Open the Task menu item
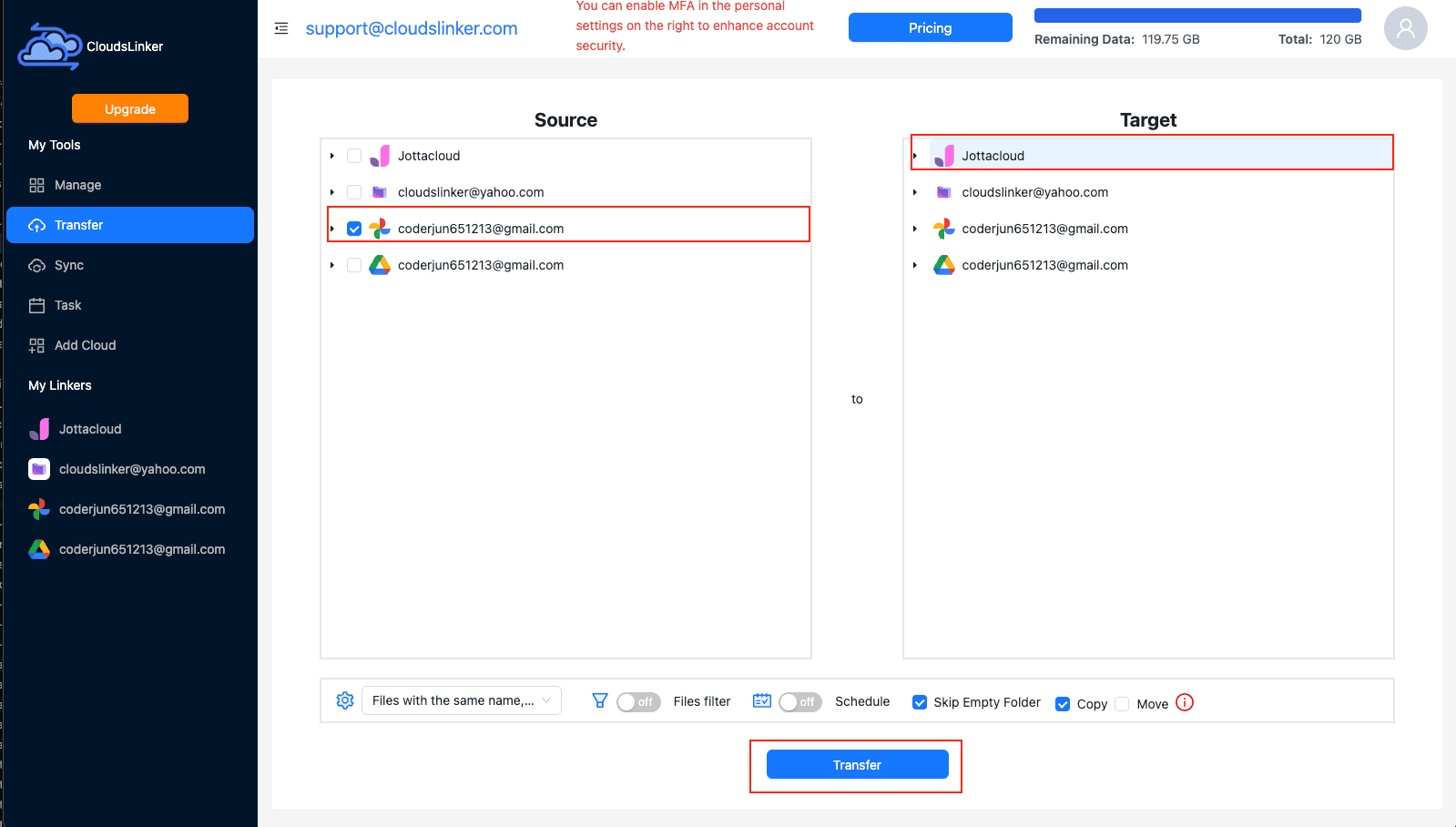This screenshot has height=827, width=1456. [130, 305]
